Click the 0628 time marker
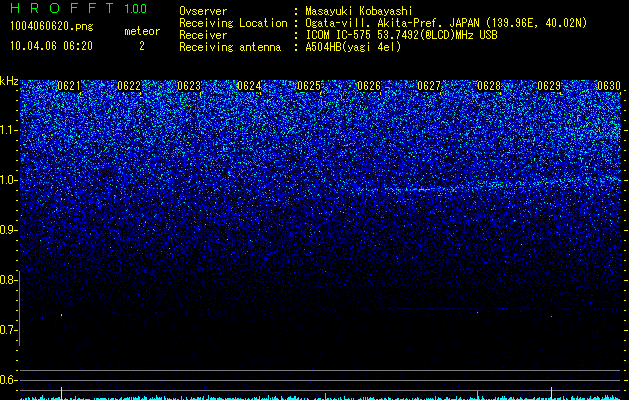This screenshot has width=629, height=400. click(x=489, y=86)
